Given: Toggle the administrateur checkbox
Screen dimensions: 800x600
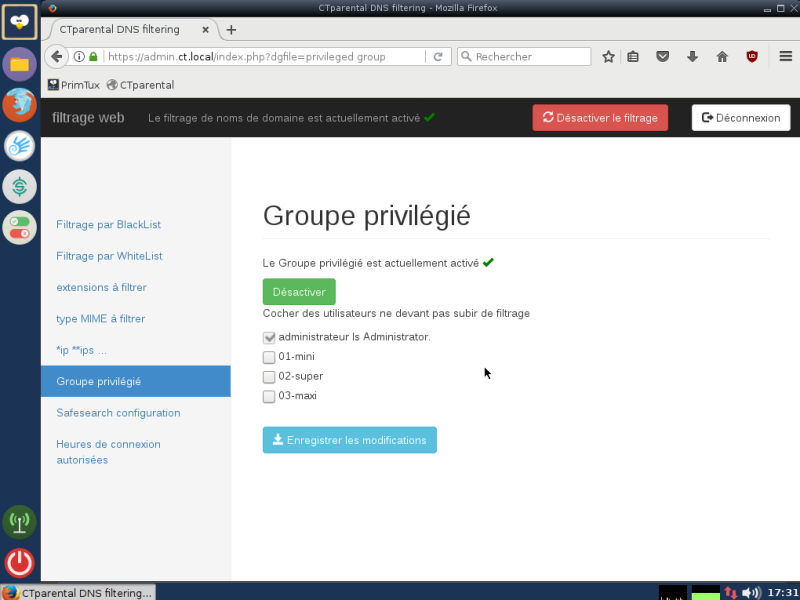Looking at the screenshot, I should pyautogui.click(x=269, y=338).
